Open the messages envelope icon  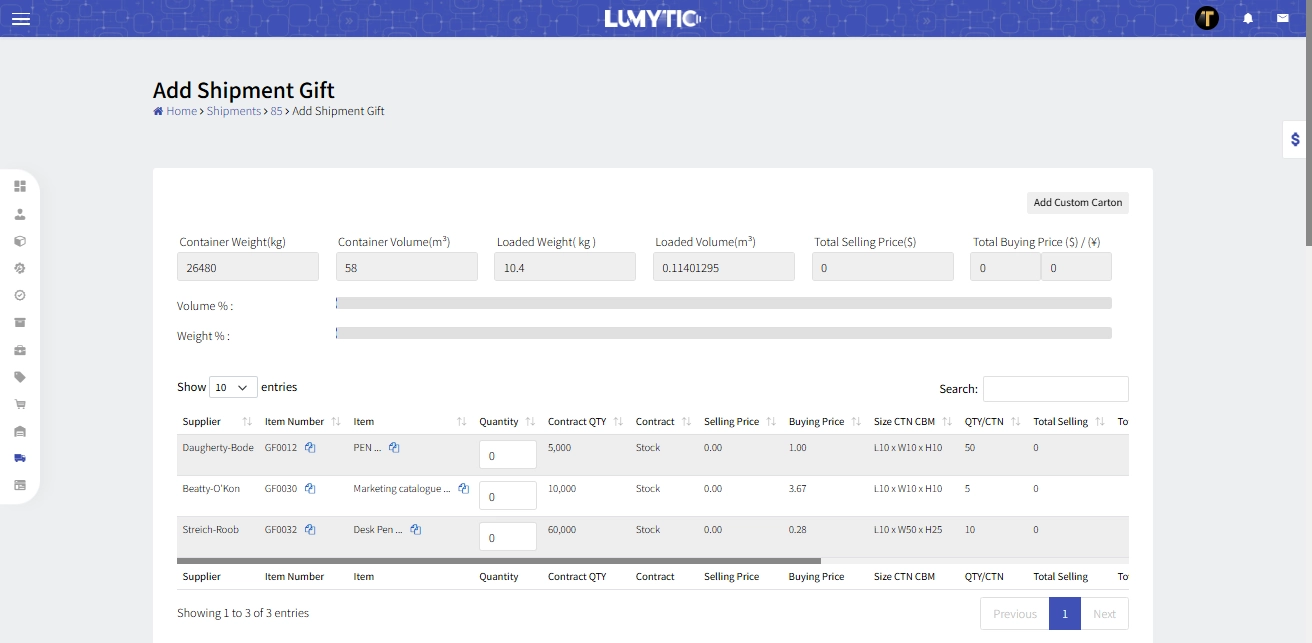(1282, 18)
